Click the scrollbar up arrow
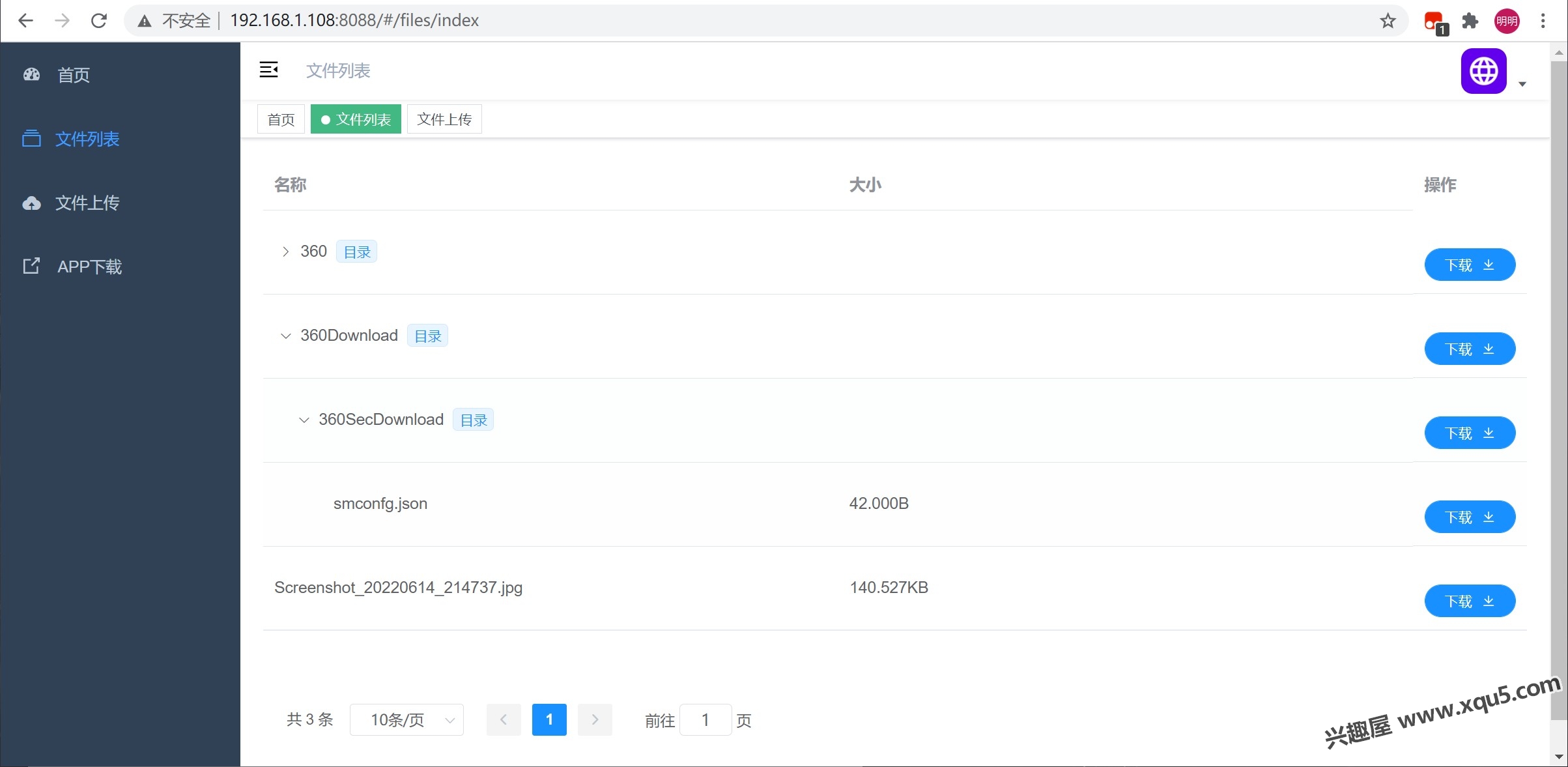Image resolution: width=1568 pixels, height=767 pixels. [x=1559, y=53]
